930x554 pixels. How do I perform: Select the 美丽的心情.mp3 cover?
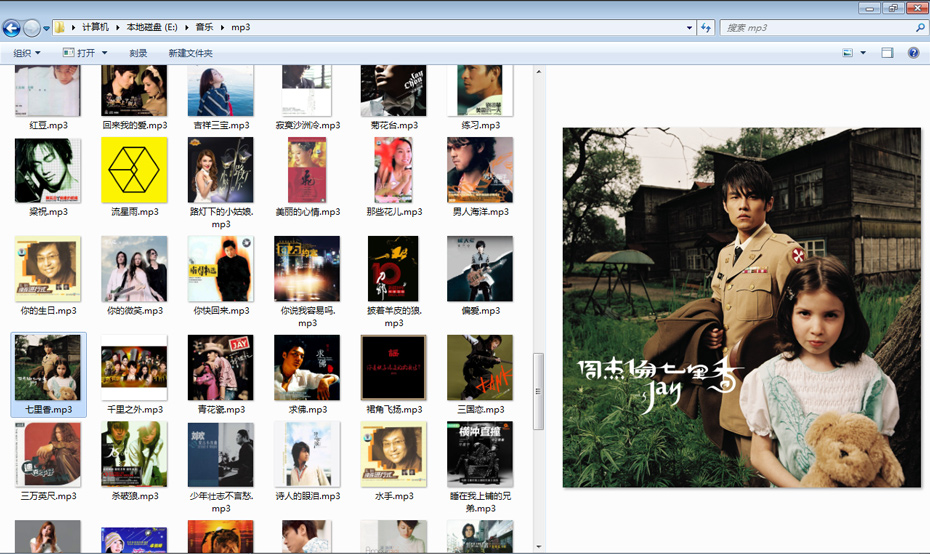point(307,170)
